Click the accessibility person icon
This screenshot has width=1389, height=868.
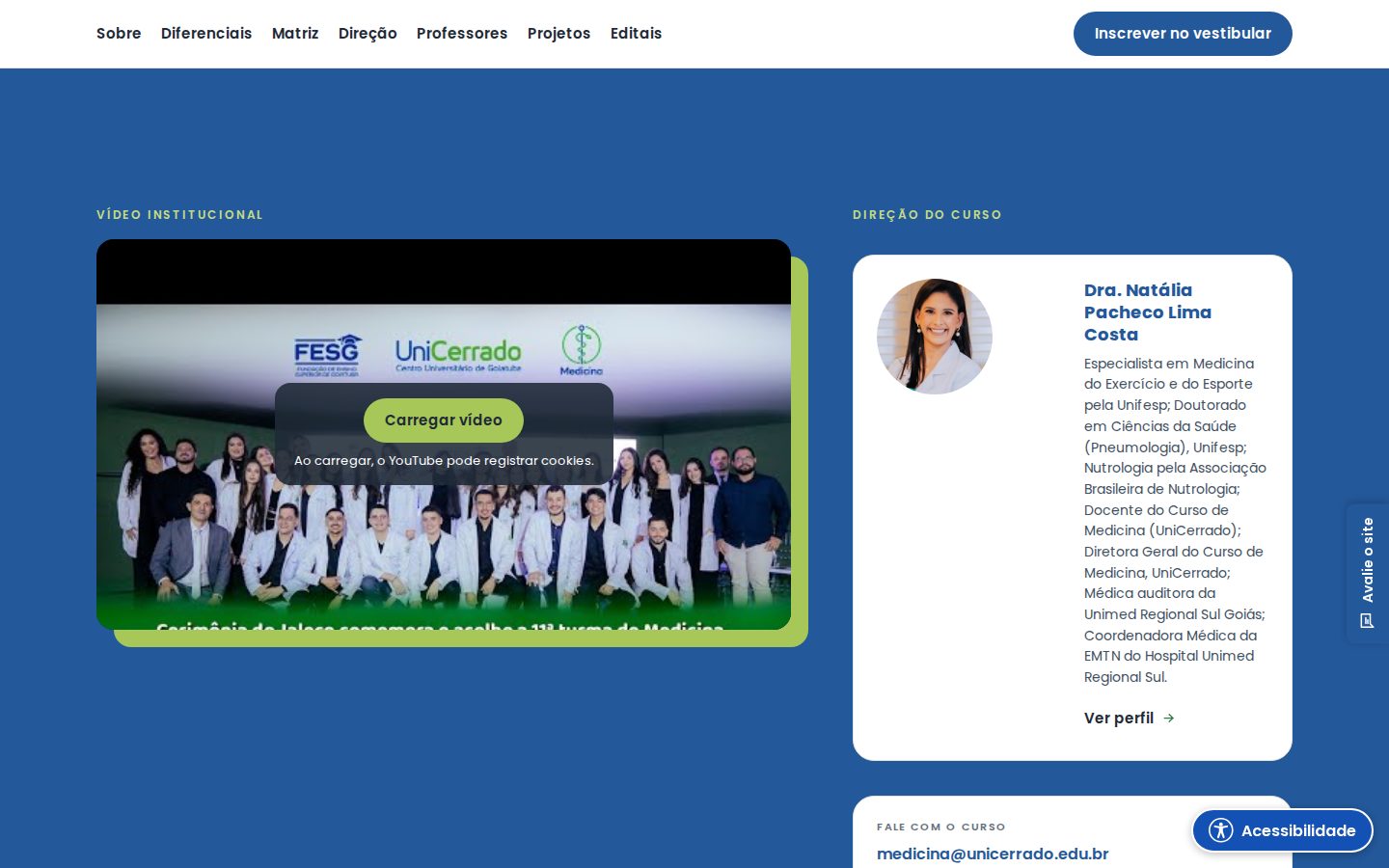pos(1221,830)
